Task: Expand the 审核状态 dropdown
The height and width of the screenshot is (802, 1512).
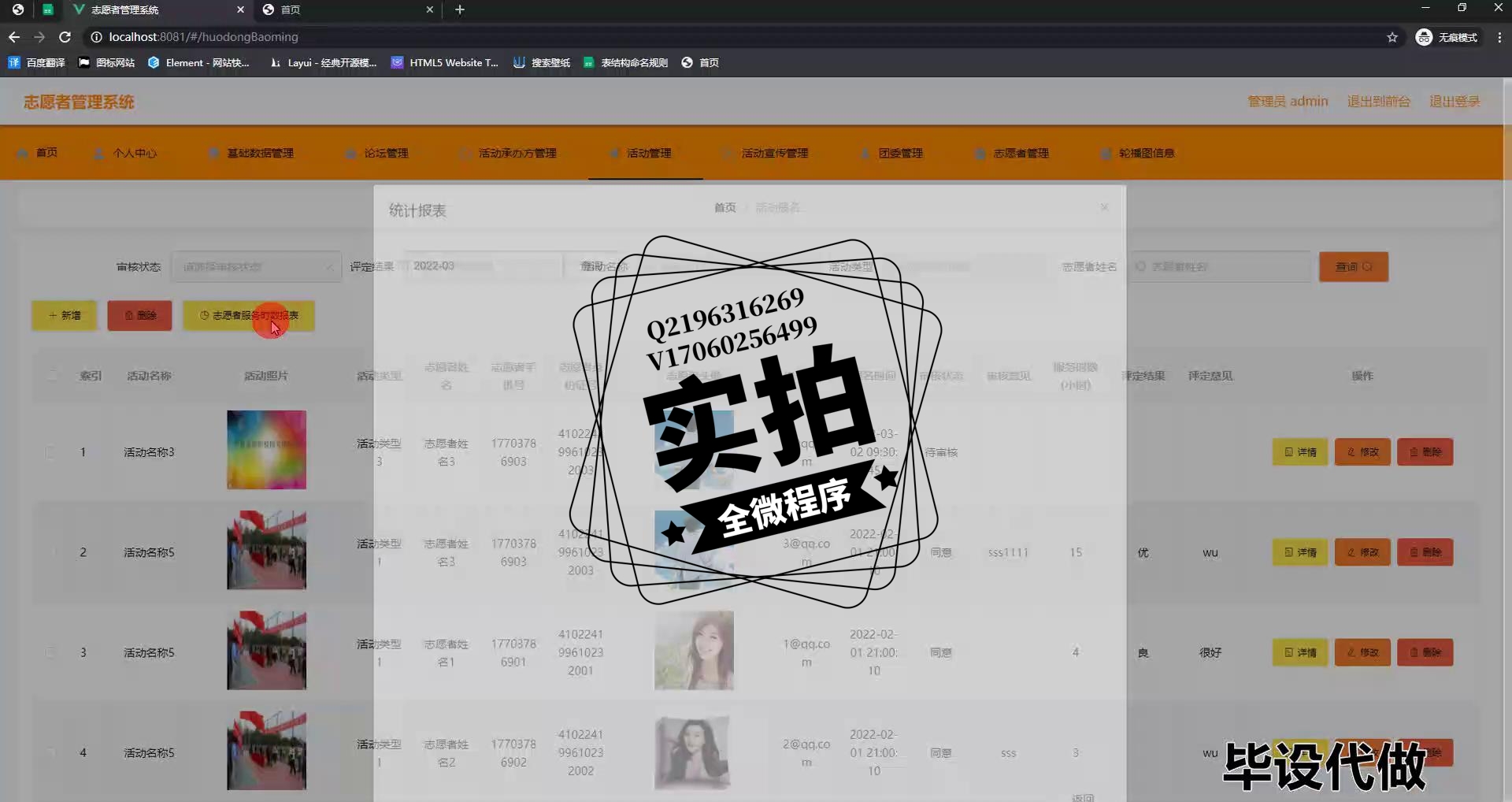Action: 257,267
